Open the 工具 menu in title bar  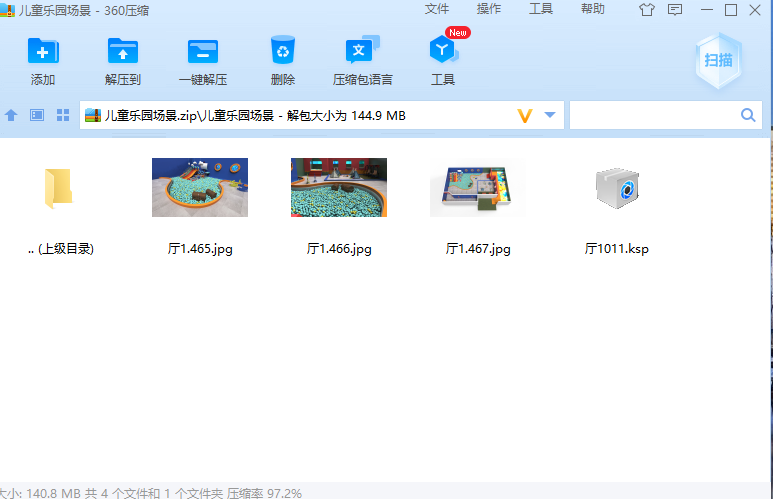pyautogui.click(x=541, y=9)
